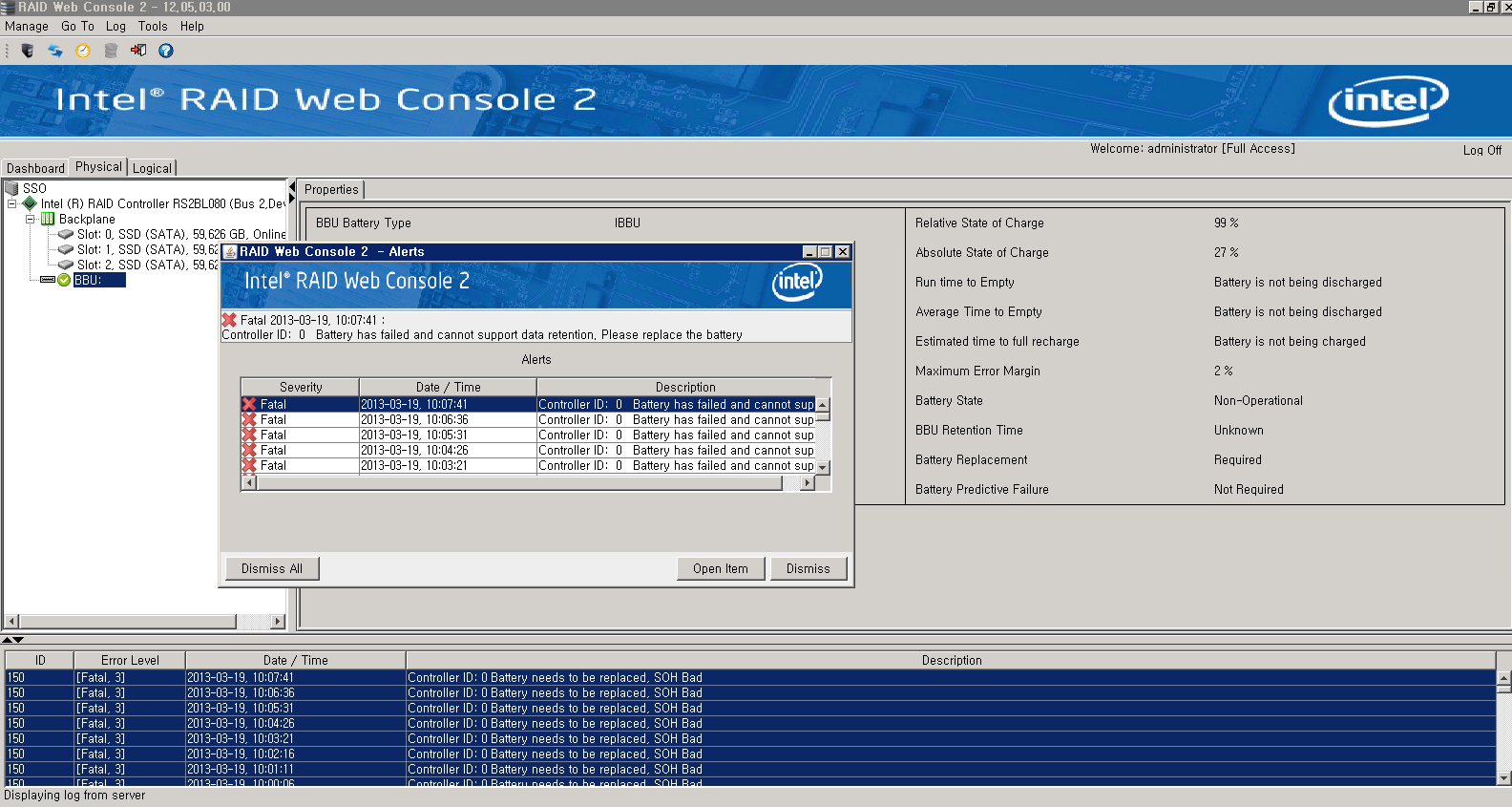
Task: Open the Help menu
Action: [192, 27]
